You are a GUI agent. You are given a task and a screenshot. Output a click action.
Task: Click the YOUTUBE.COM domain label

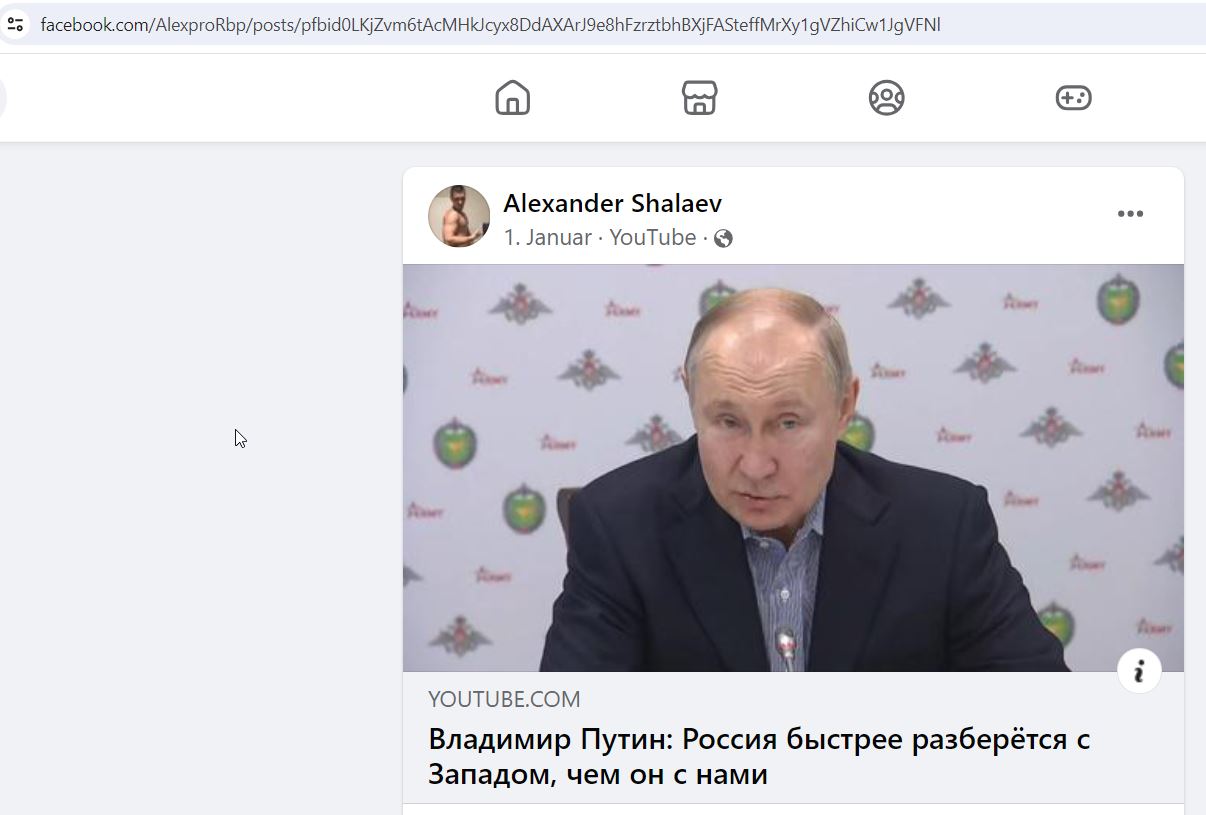(504, 699)
